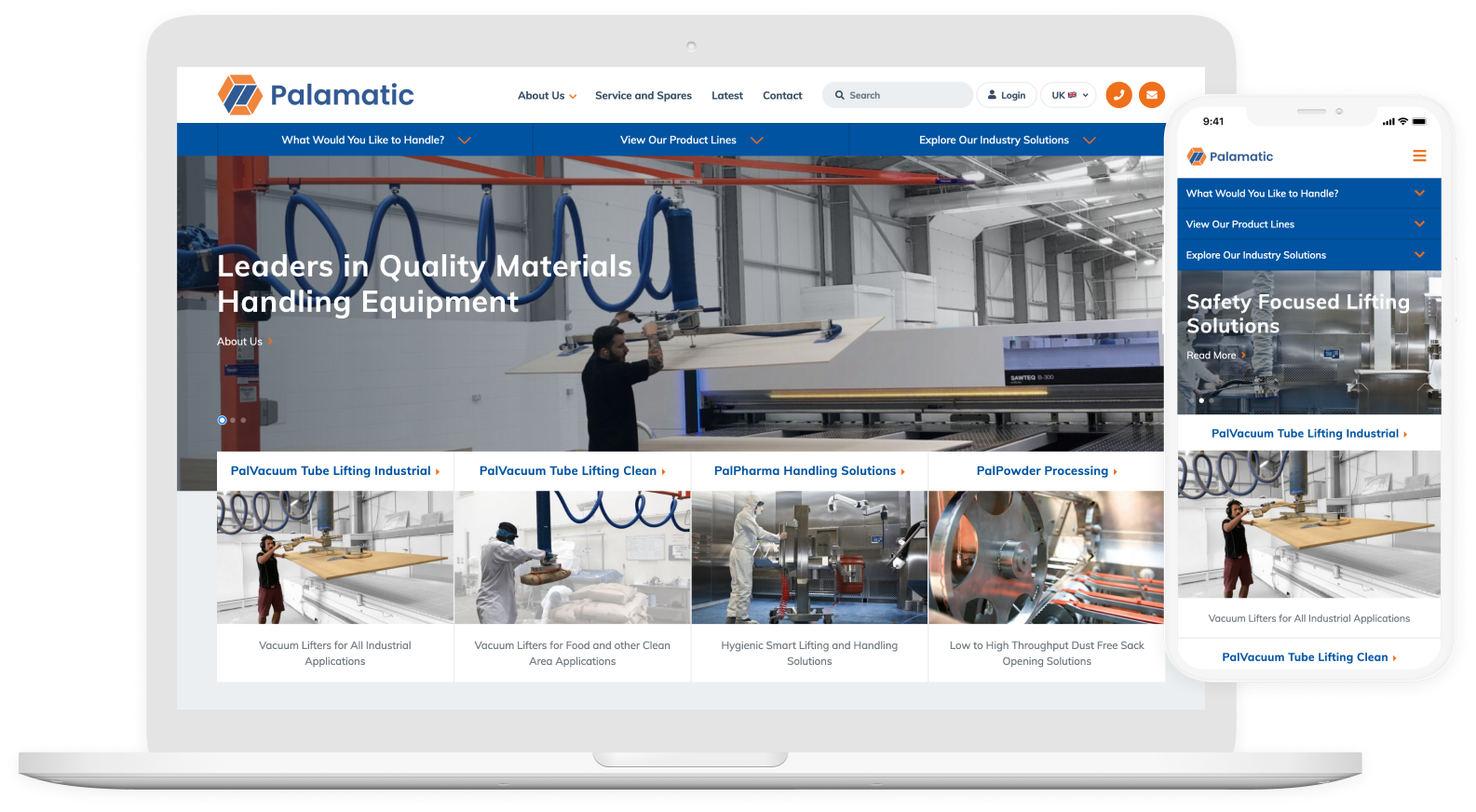The image size is (1476, 812).
Task: Expand mobile 'Explore Our Industry Solutions' chevron
Action: coord(1419,255)
